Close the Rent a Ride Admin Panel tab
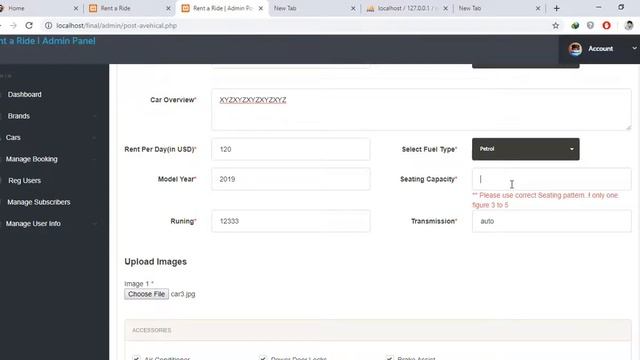The image size is (640, 360). pyautogui.click(x=261, y=8)
